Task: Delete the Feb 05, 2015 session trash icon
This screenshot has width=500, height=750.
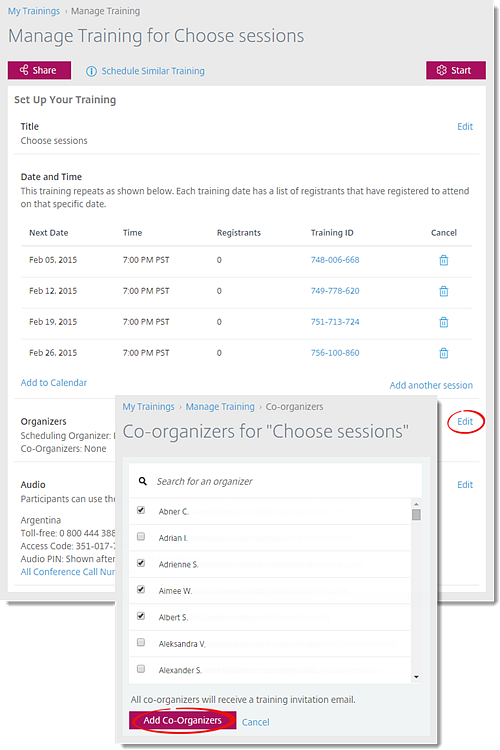Action: coord(444,260)
